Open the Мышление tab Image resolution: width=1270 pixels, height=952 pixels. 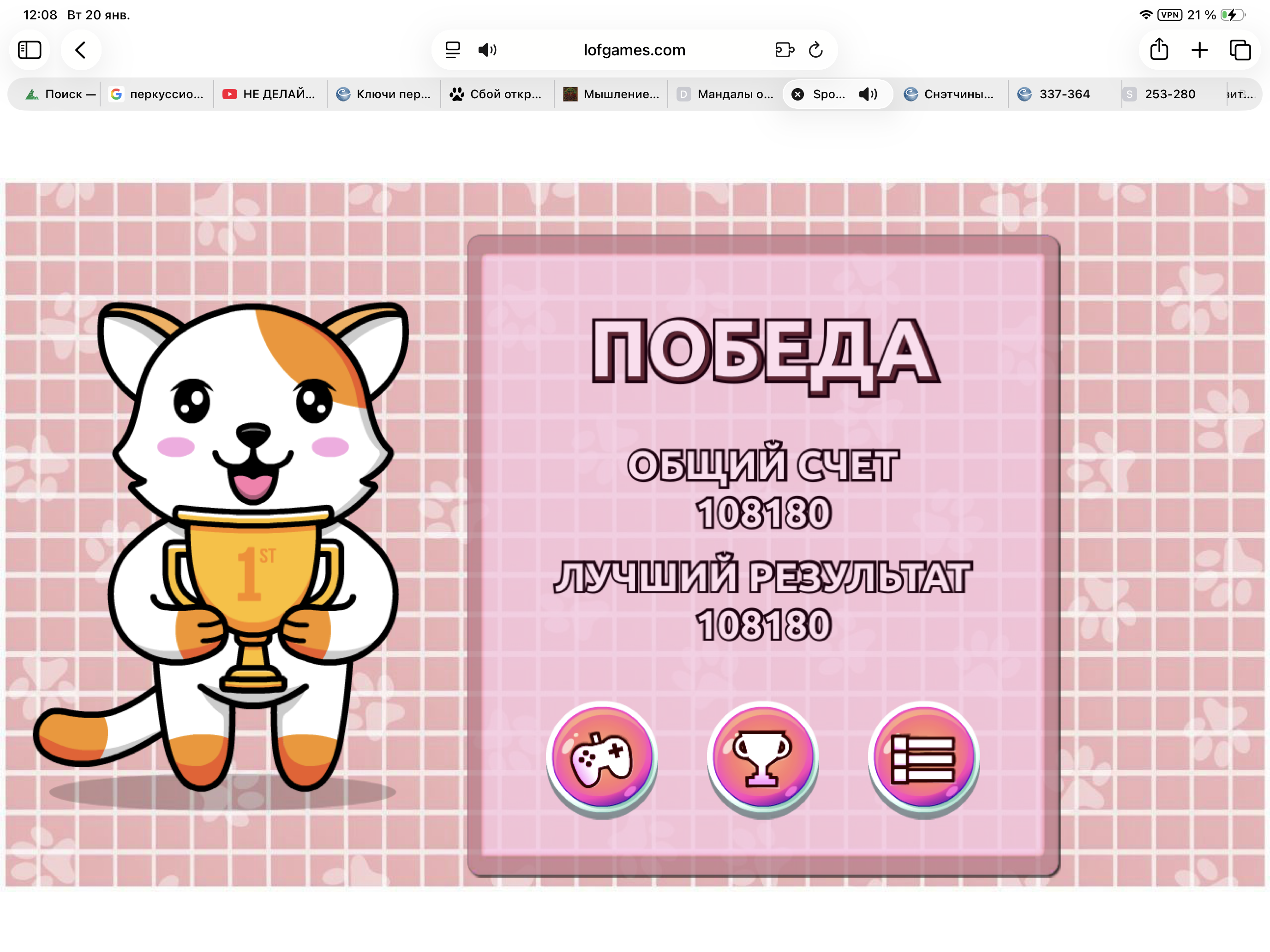[x=611, y=94]
